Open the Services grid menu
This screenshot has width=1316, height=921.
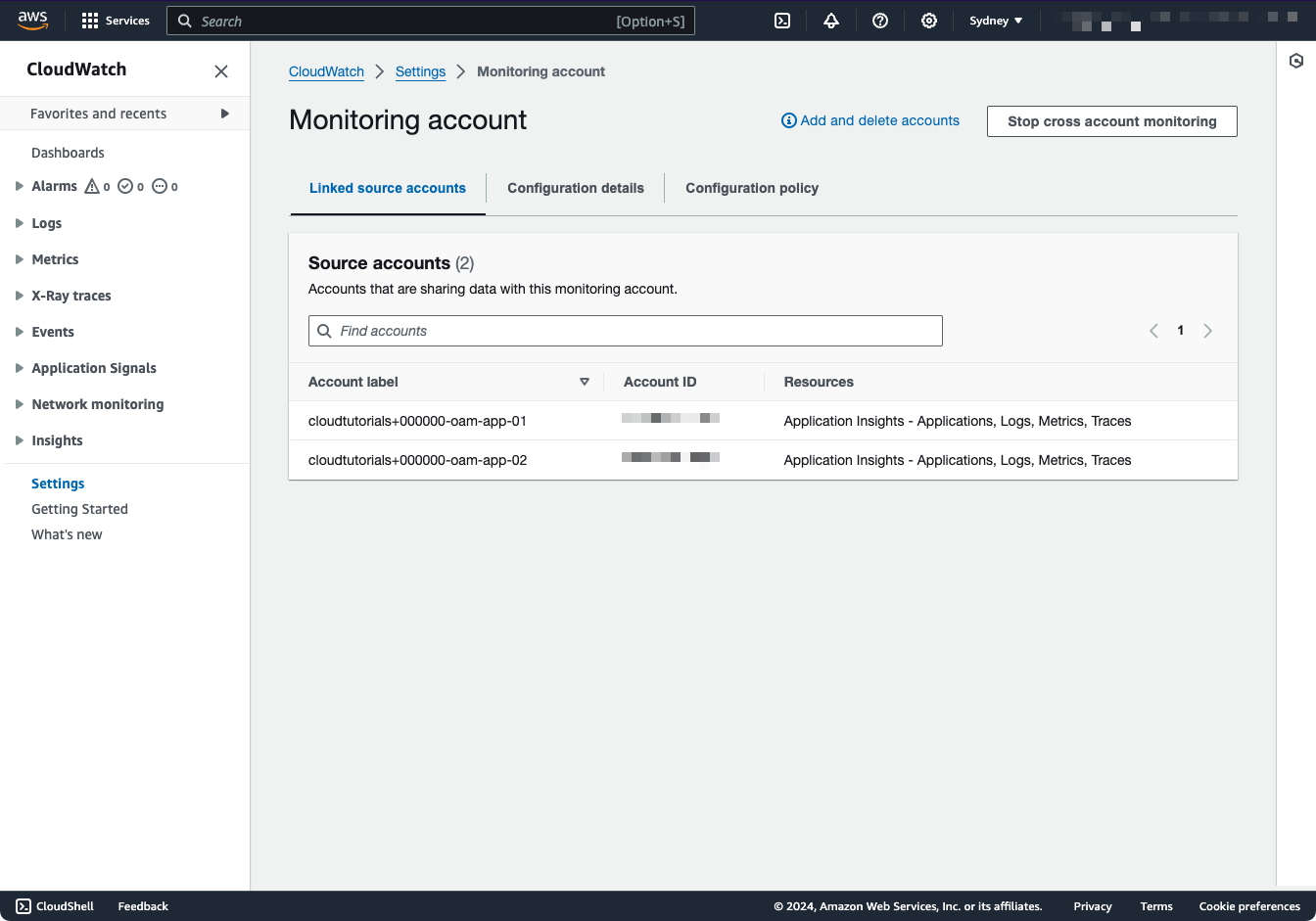coord(116,21)
